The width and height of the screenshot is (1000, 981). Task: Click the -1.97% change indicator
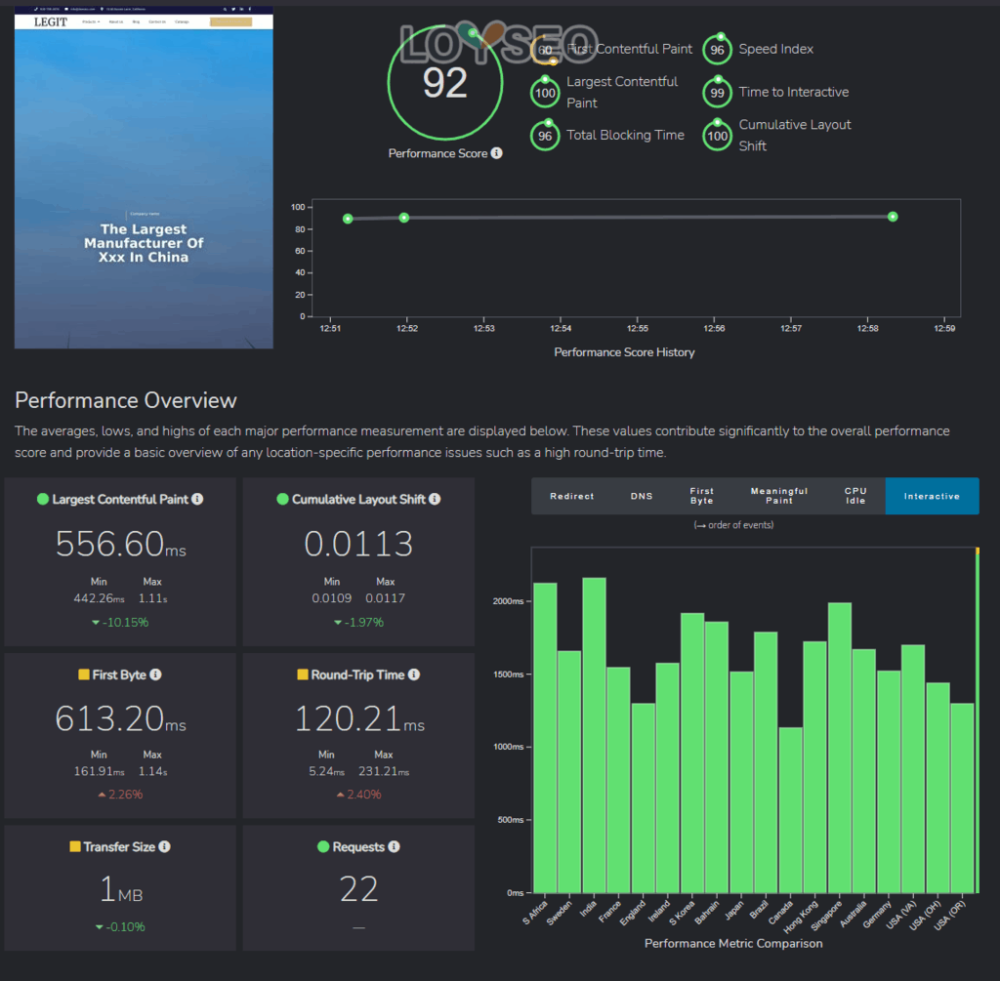(359, 622)
